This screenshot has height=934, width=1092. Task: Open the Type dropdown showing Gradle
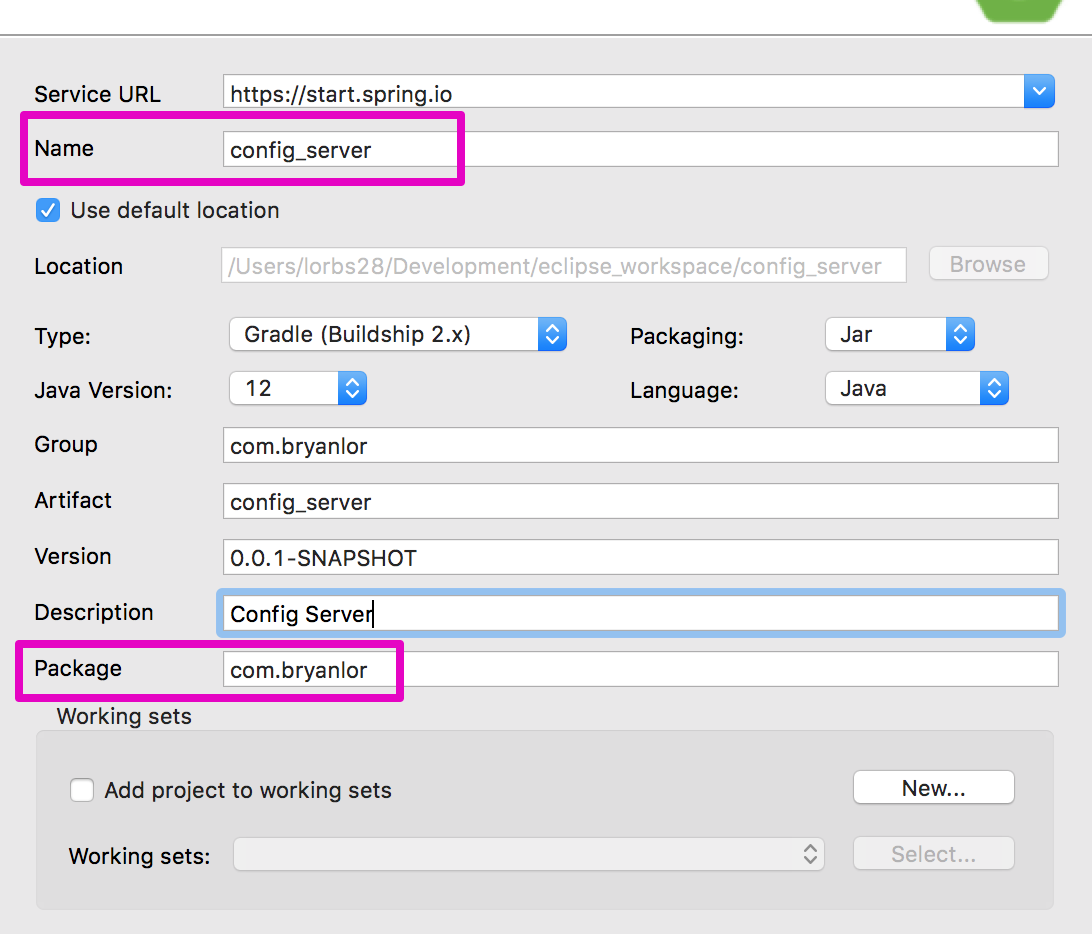click(397, 334)
